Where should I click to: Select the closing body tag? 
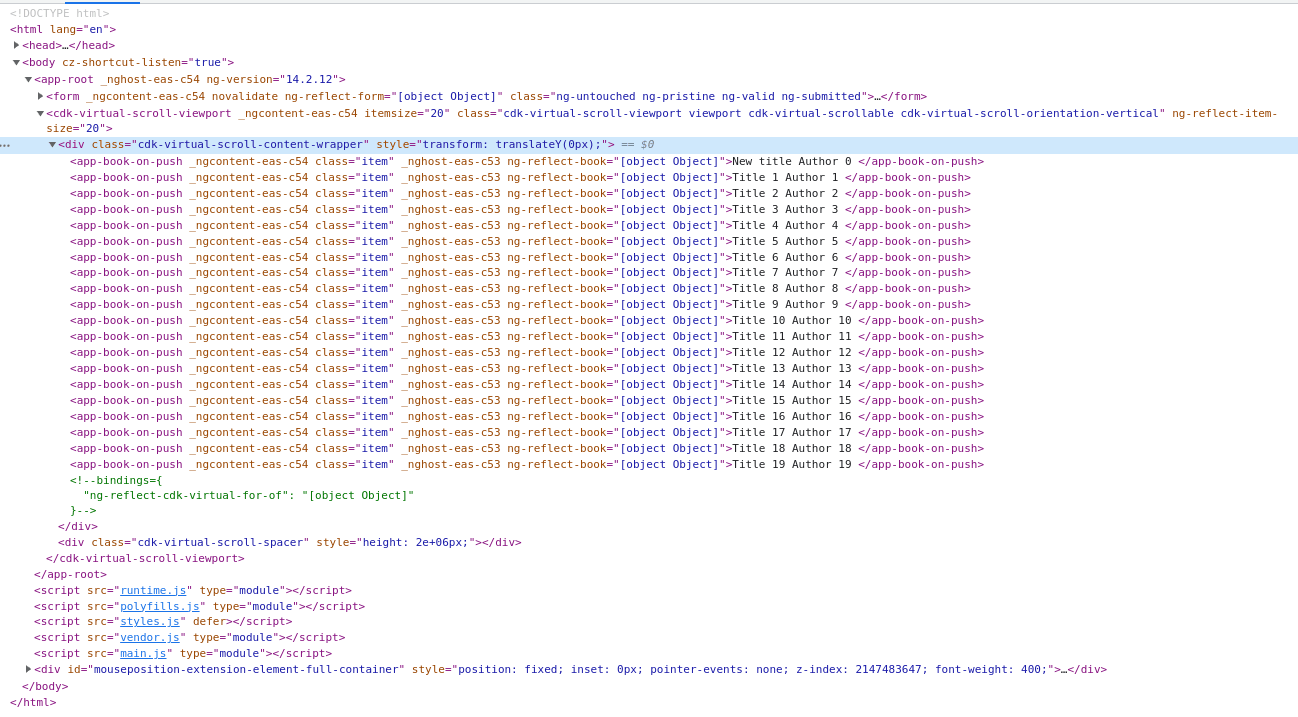[45, 686]
